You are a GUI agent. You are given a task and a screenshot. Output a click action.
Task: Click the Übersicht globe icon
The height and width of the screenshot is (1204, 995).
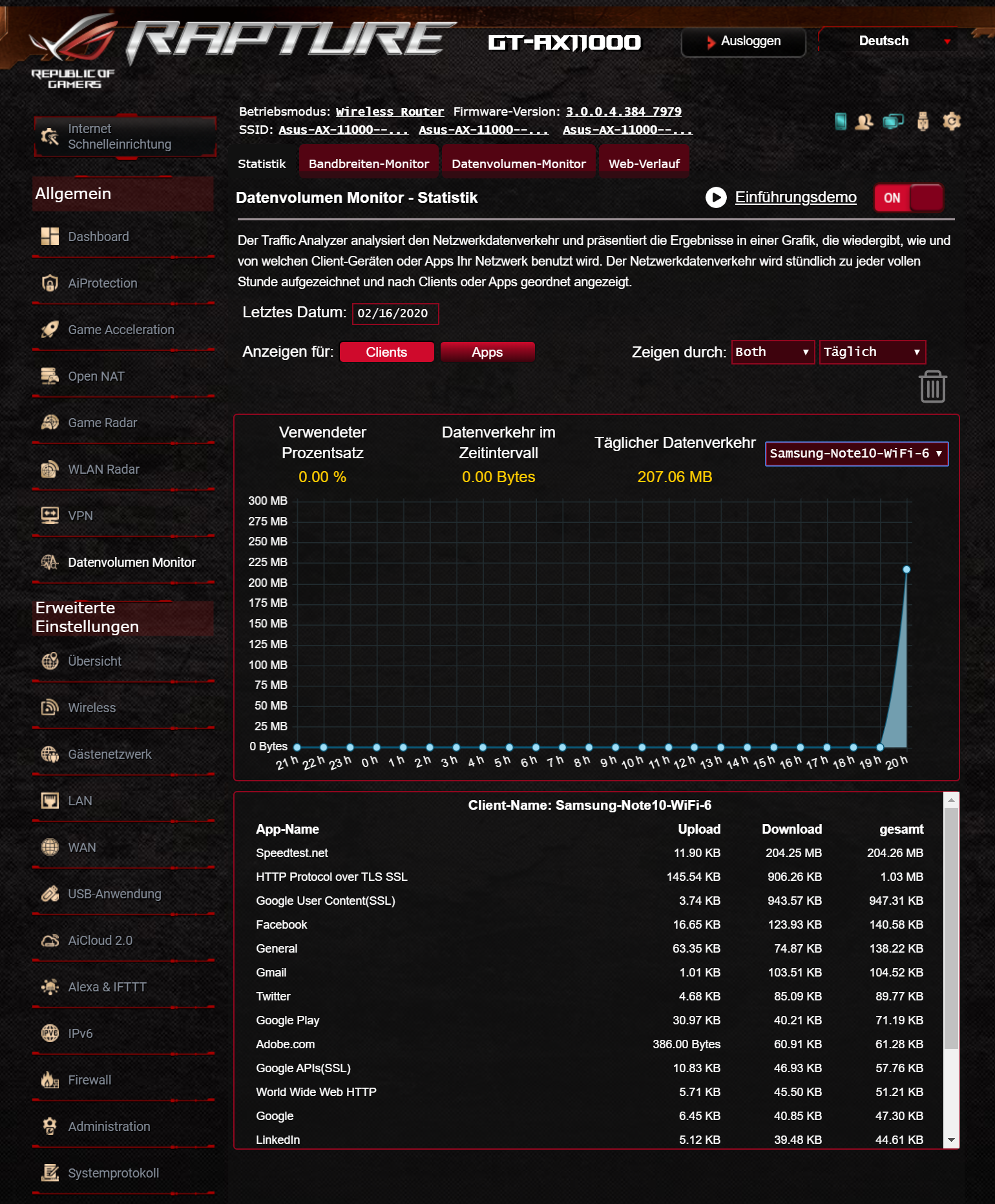[50, 661]
